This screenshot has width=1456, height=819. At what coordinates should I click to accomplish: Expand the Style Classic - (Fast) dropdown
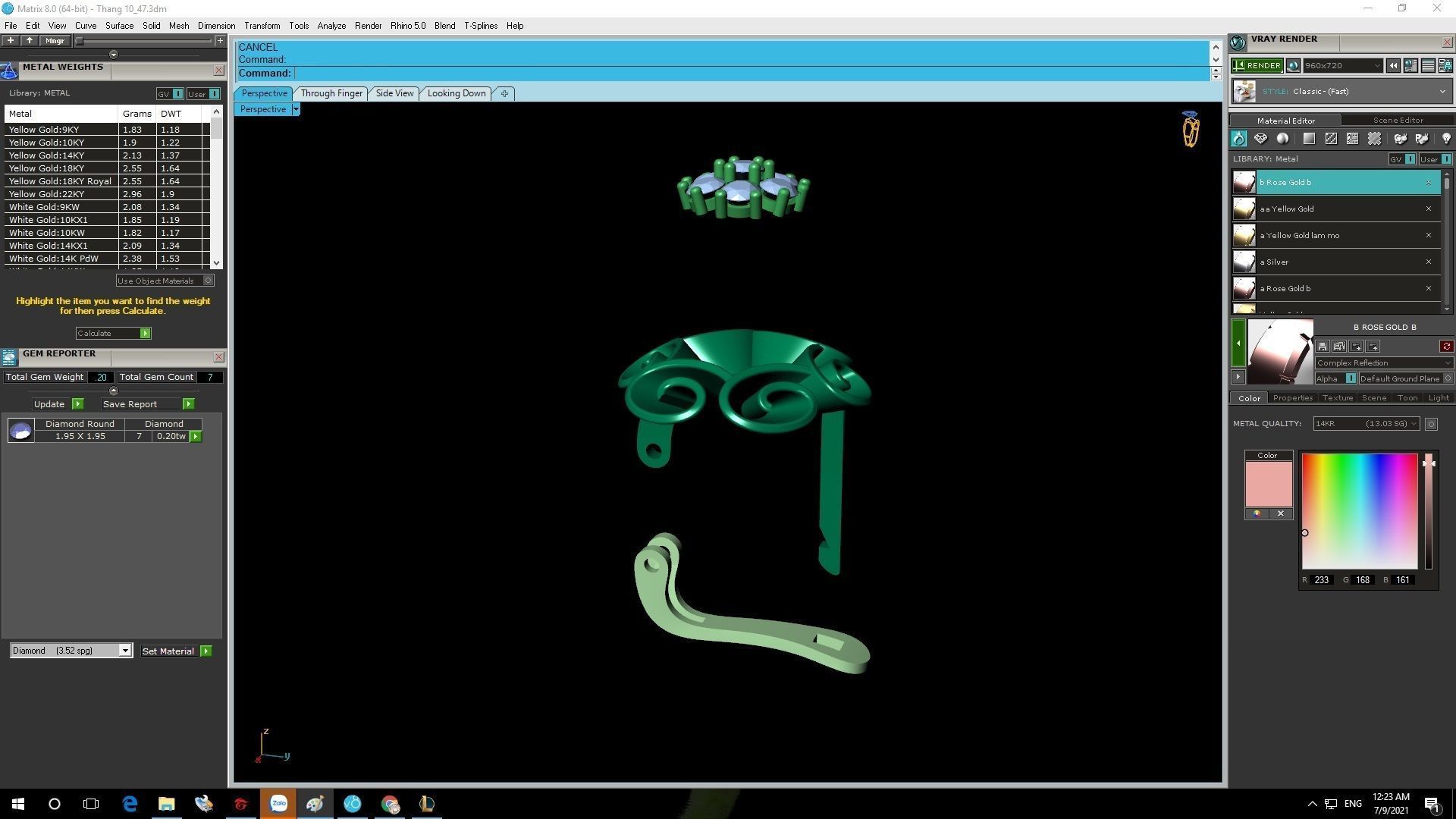point(1442,92)
